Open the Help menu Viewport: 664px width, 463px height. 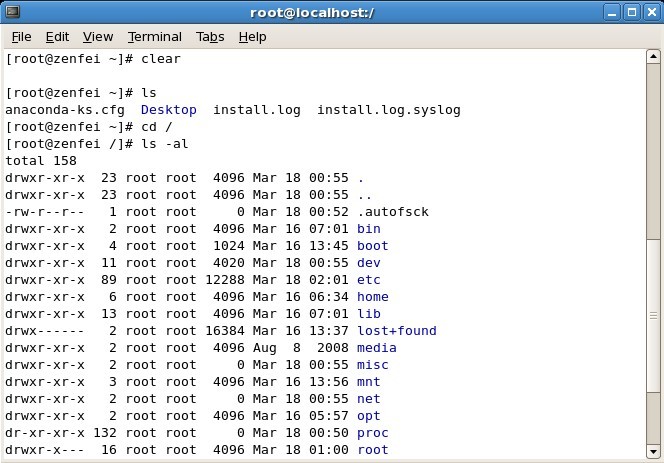click(x=252, y=37)
